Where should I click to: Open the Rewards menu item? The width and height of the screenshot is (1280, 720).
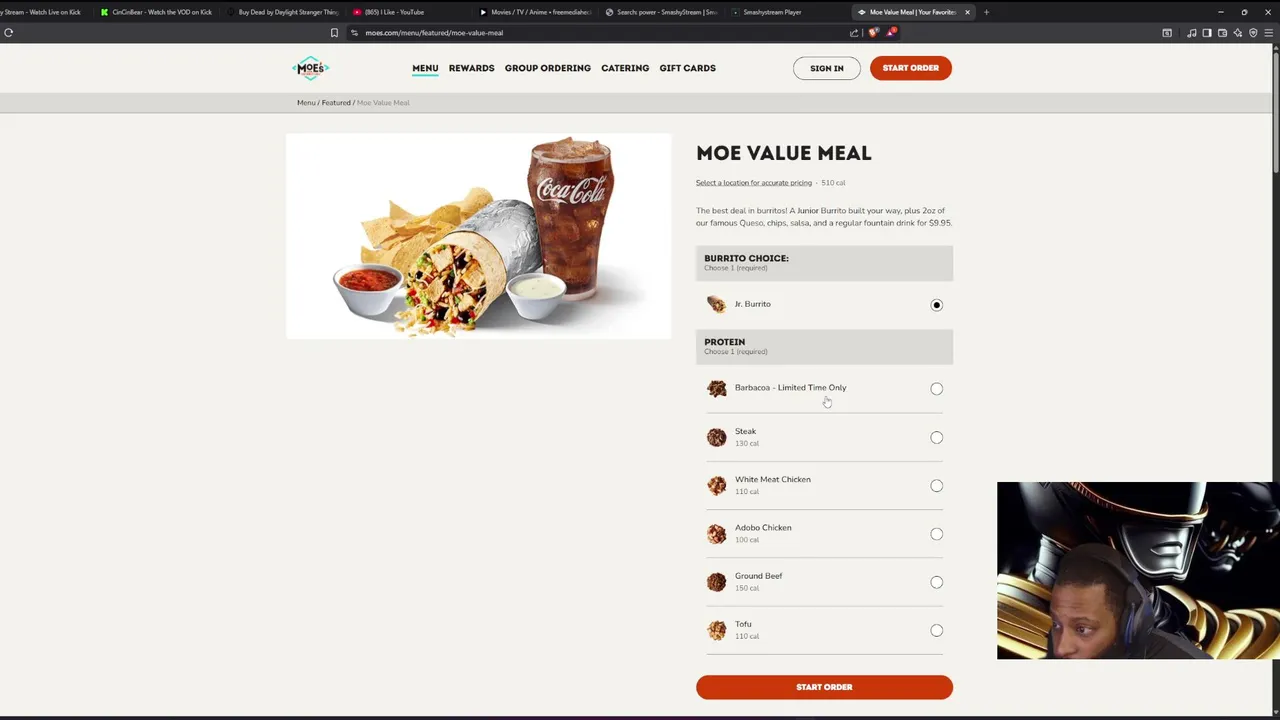[471, 68]
